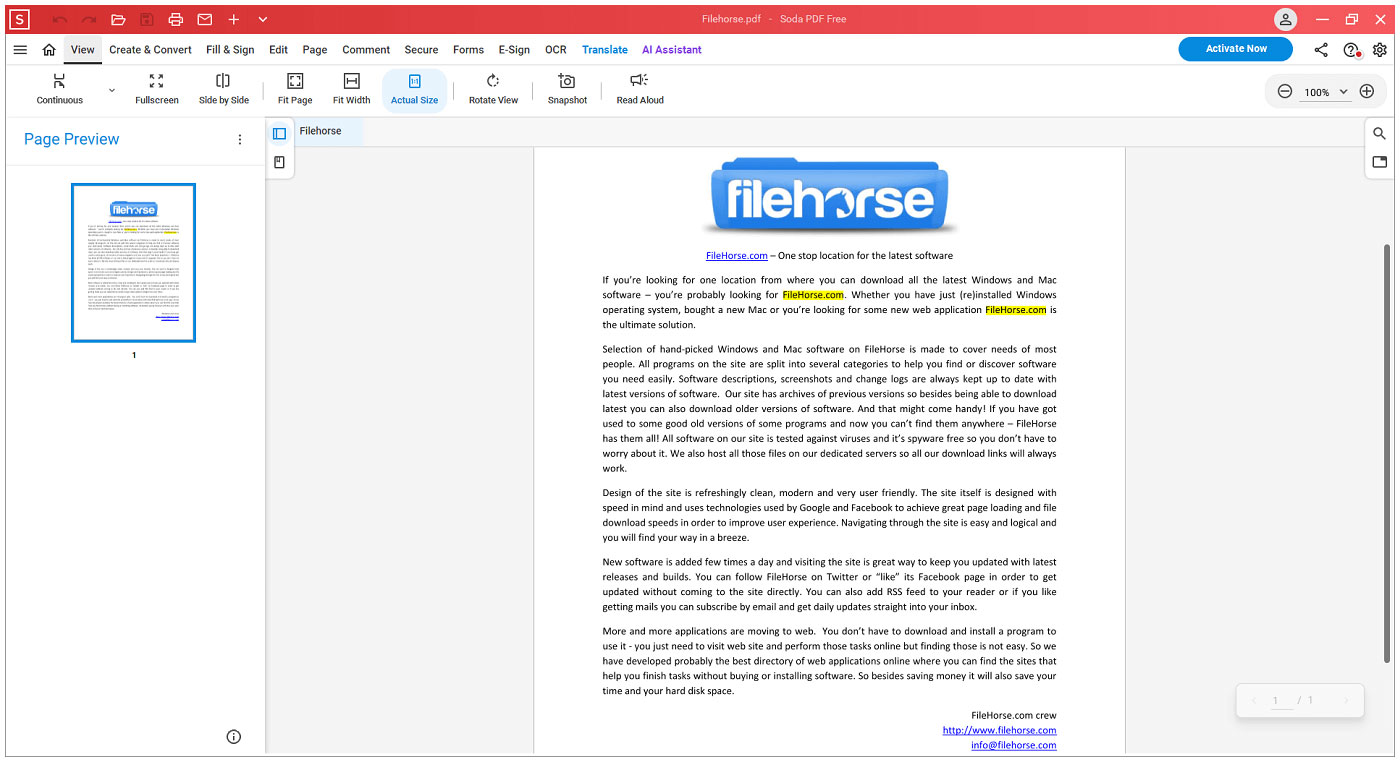Save the document using the disk icon
This screenshot has height=762, width=1400.
click(147, 20)
